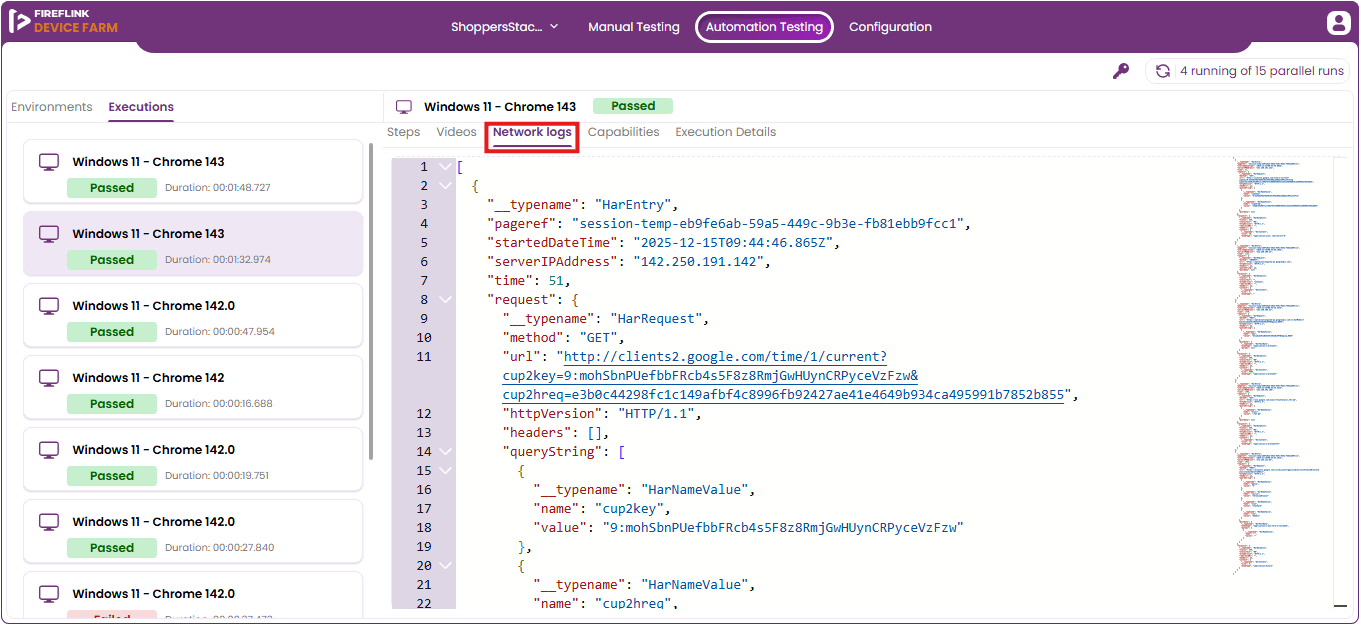Select the Executions tab
Image resolution: width=1361 pixels, height=626 pixels.
click(x=141, y=107)
